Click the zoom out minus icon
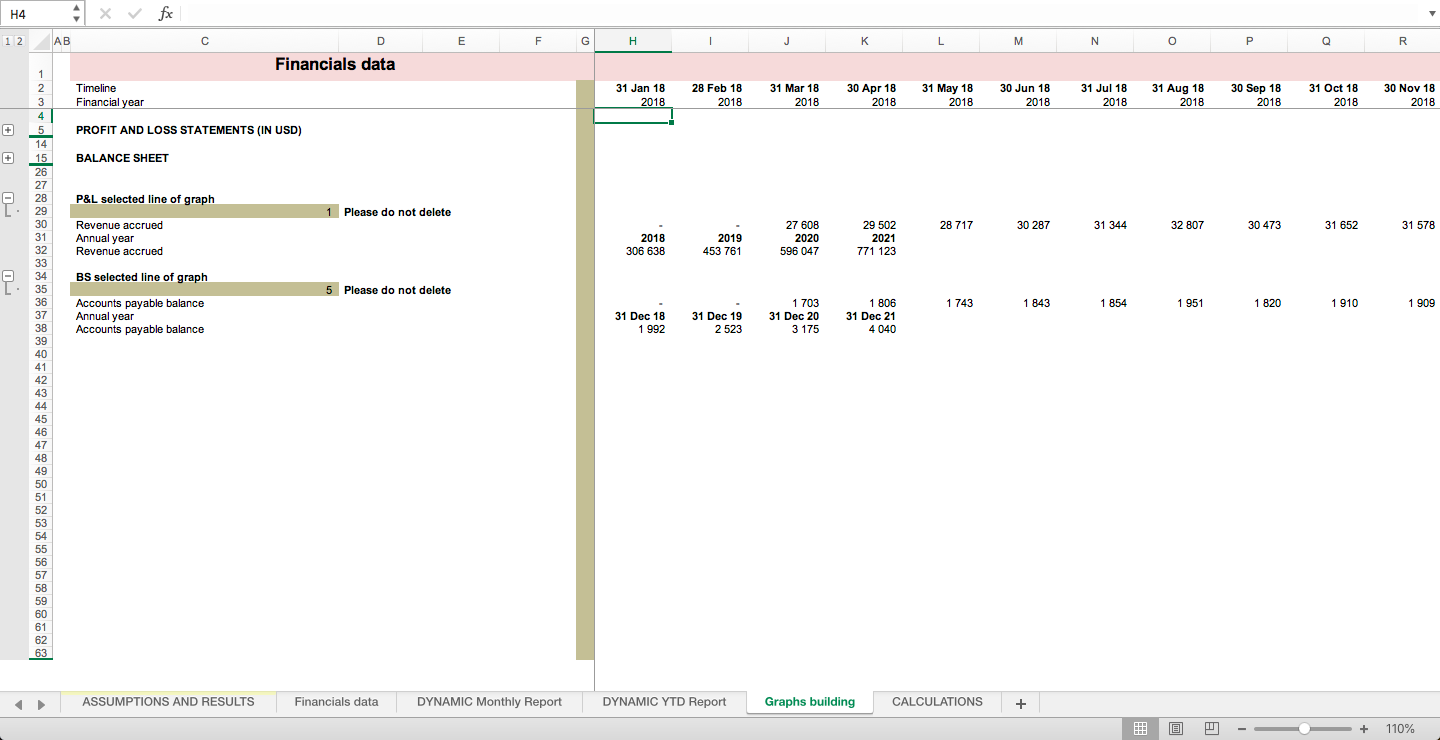 click(1241, 729)
